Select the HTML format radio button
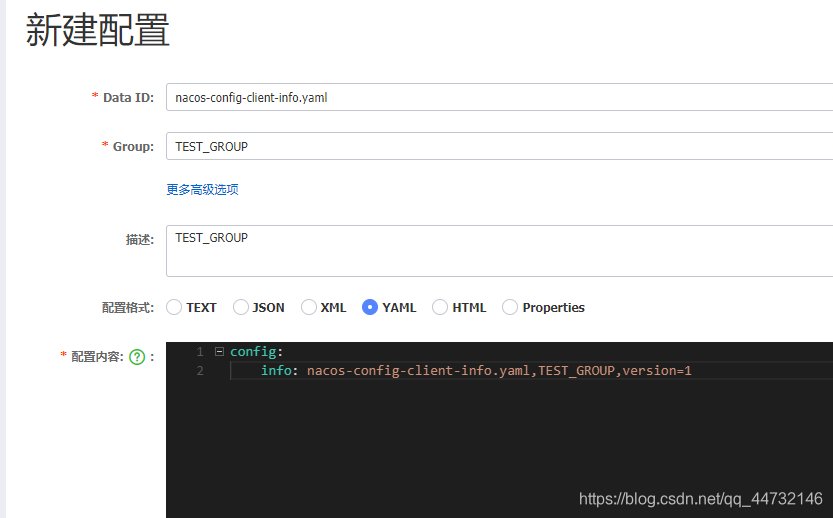This screenshot has width=833, height=518. [440, 307]
